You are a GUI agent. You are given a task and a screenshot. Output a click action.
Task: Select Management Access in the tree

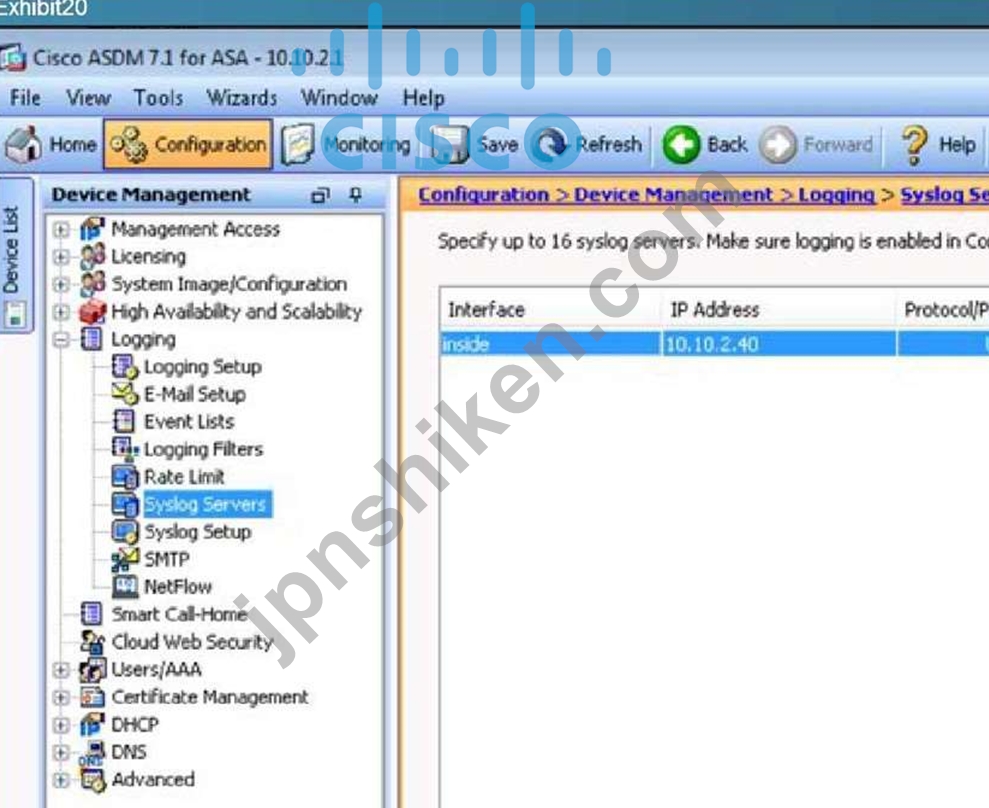click(196, 229)
